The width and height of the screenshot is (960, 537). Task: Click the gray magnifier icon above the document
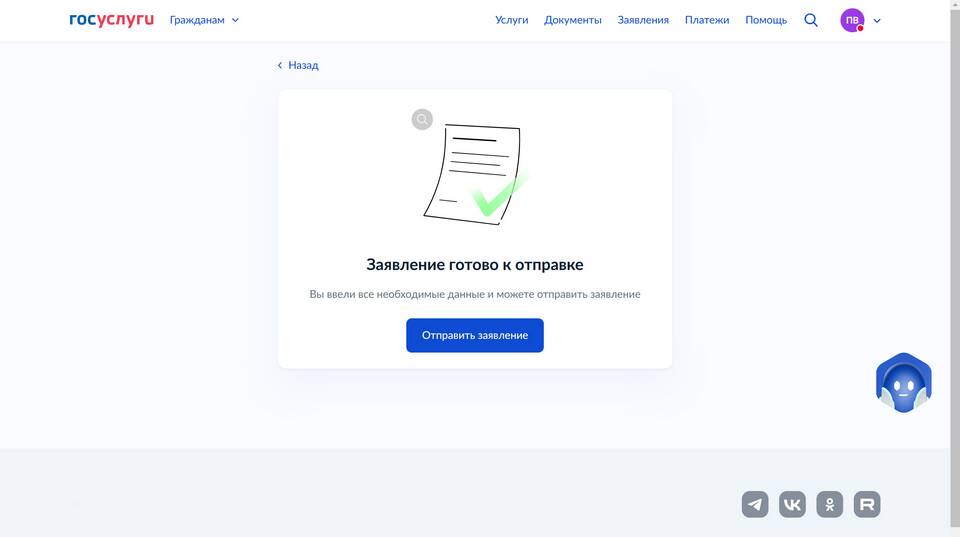pyautogui.click(x=423, y=120)
